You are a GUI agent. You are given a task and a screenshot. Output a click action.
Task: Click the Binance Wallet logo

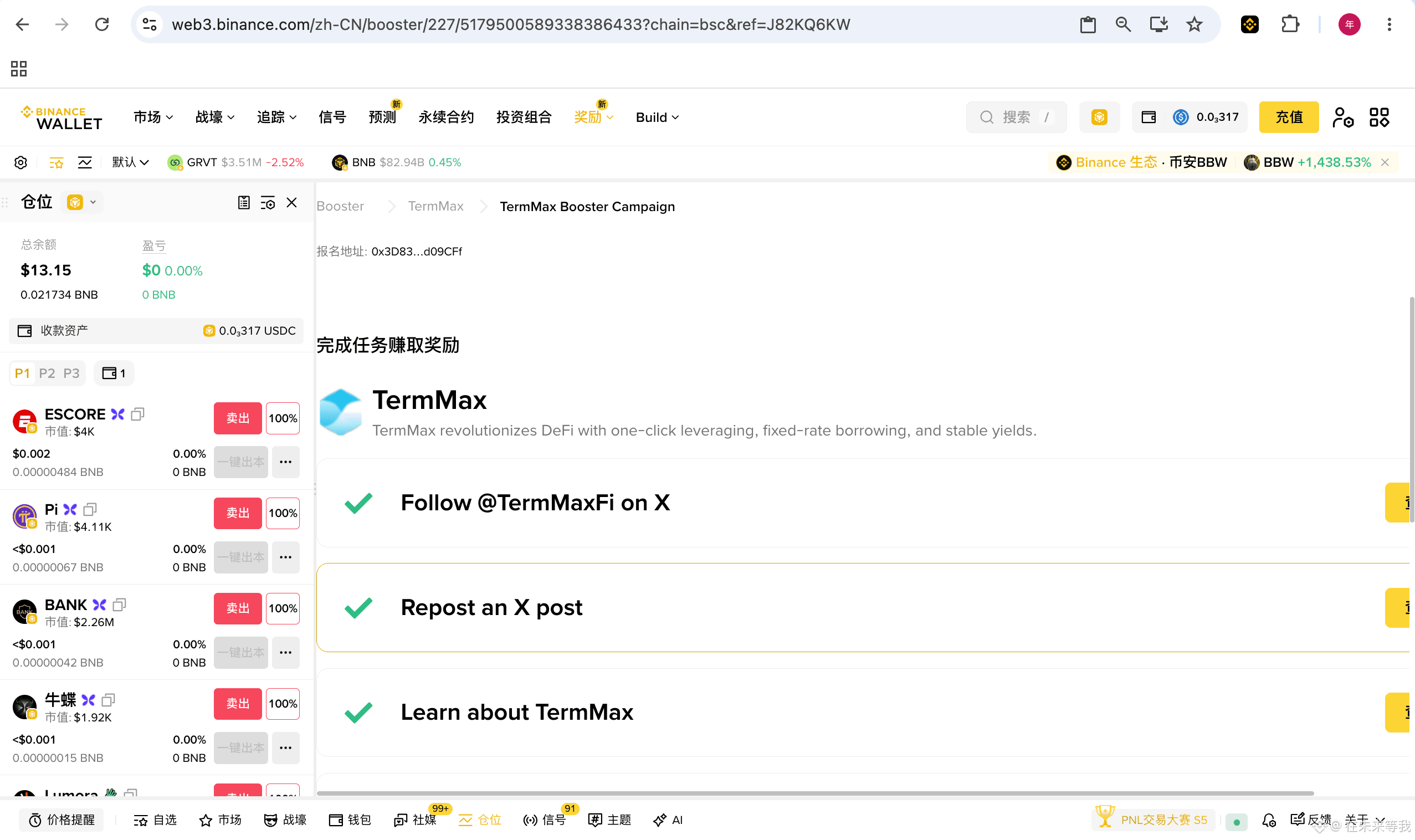coord(61,117)
